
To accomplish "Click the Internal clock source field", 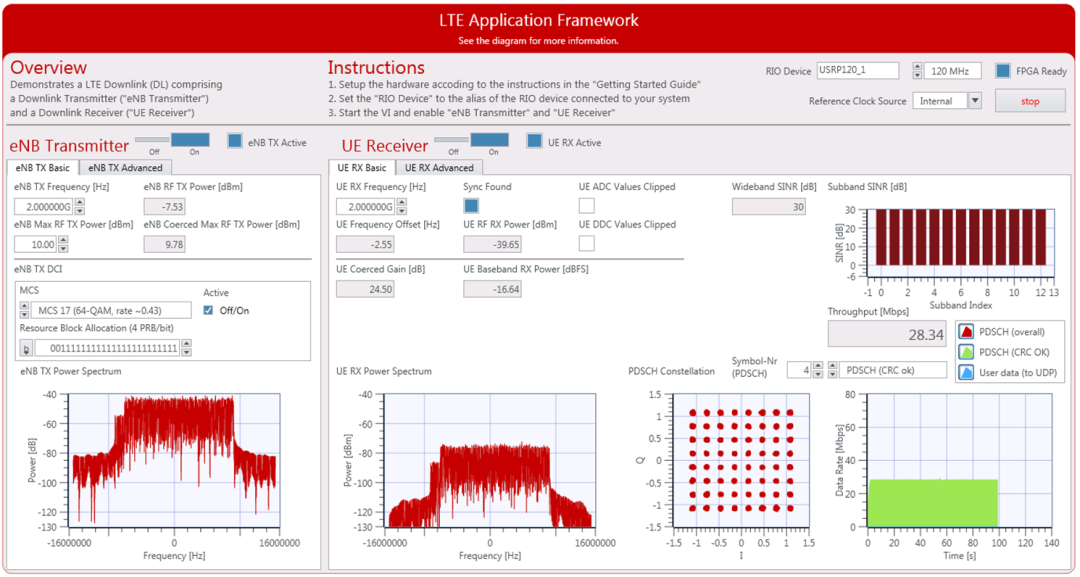I will (x=940, y=101).
